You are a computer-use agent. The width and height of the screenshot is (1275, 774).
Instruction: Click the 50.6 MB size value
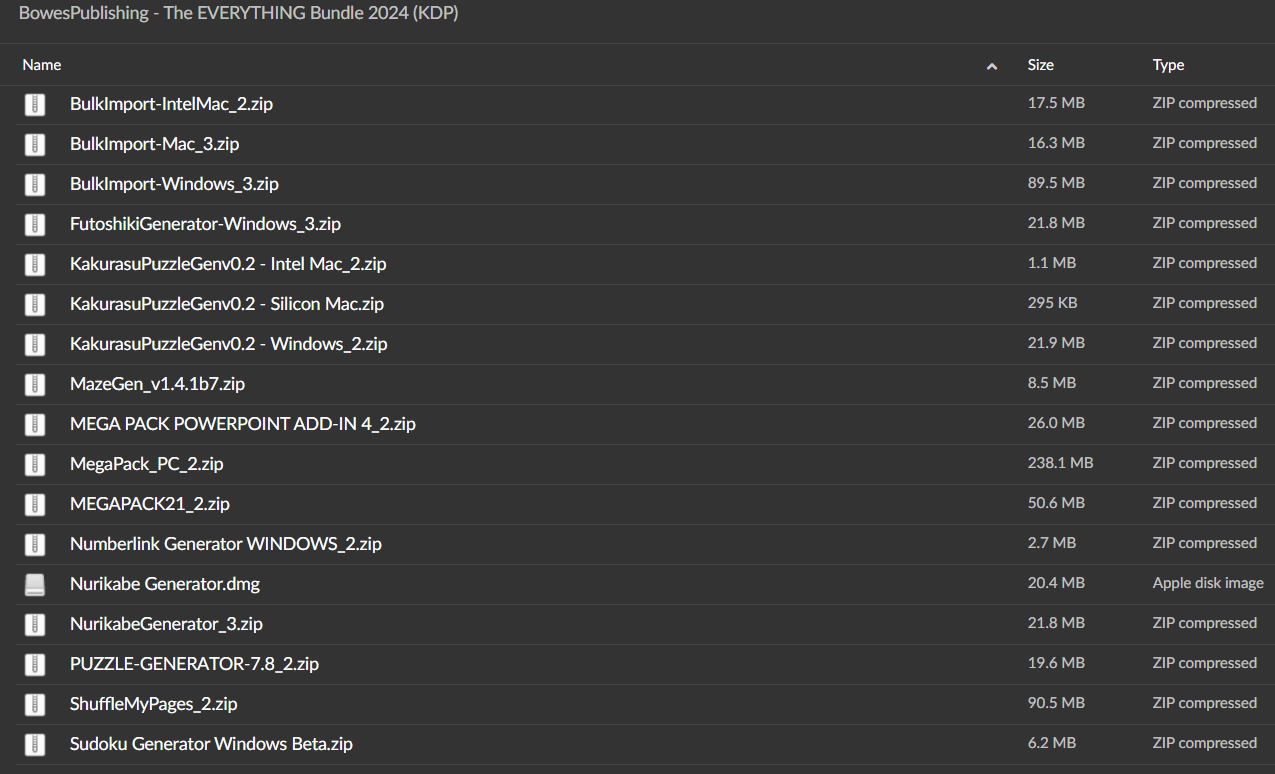tap(1056, 503)
